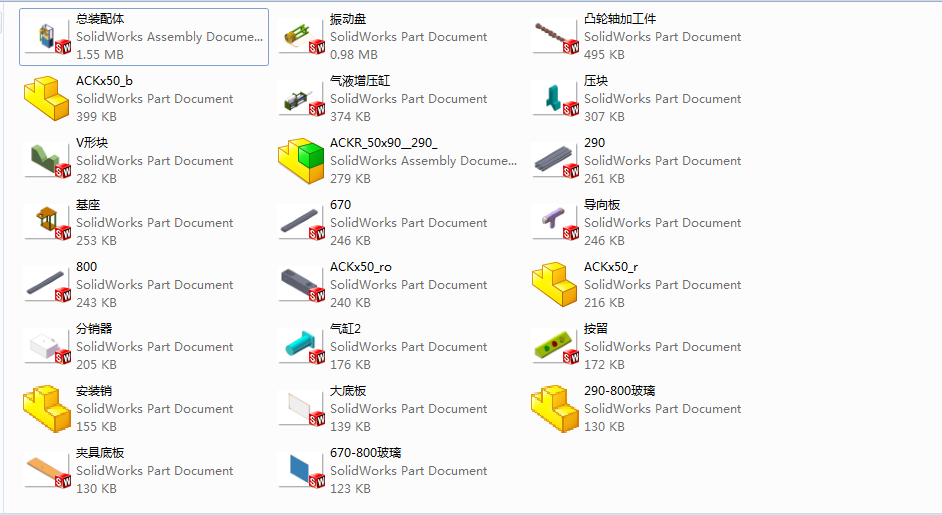Click the file name ACKx50_ro

click(360, 266)
